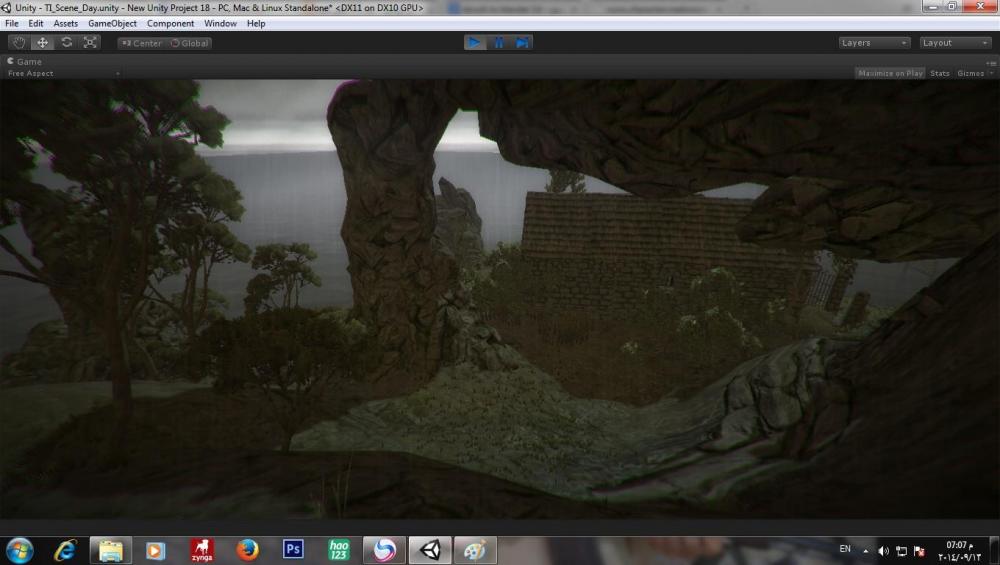This screenshot has width=1000, height=565.
Task: Click the Action Center flag icon
Action: pos(919,551)
